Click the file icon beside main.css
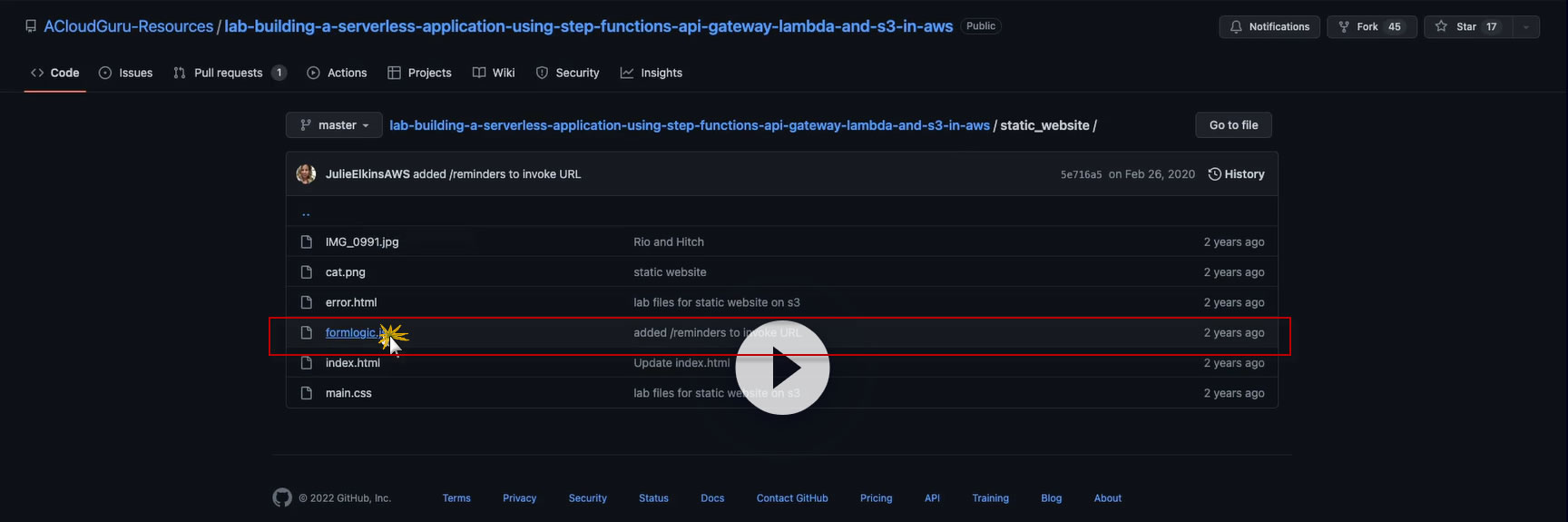Screen dimensions: 1568x522 pos(306,393)
